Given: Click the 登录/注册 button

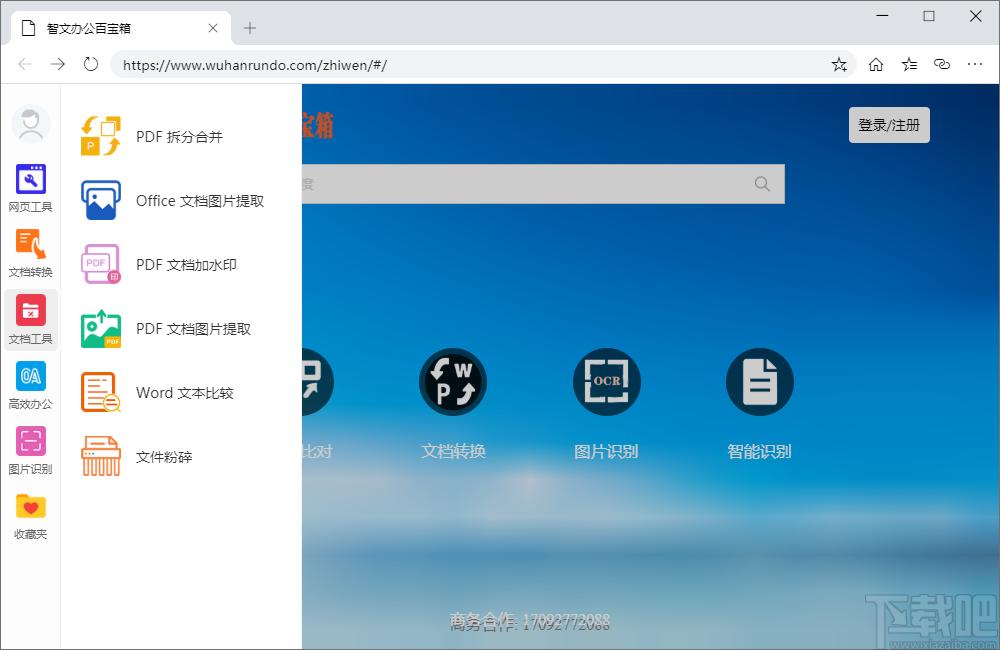Looking at the screenshot, I should pos(889,125).
